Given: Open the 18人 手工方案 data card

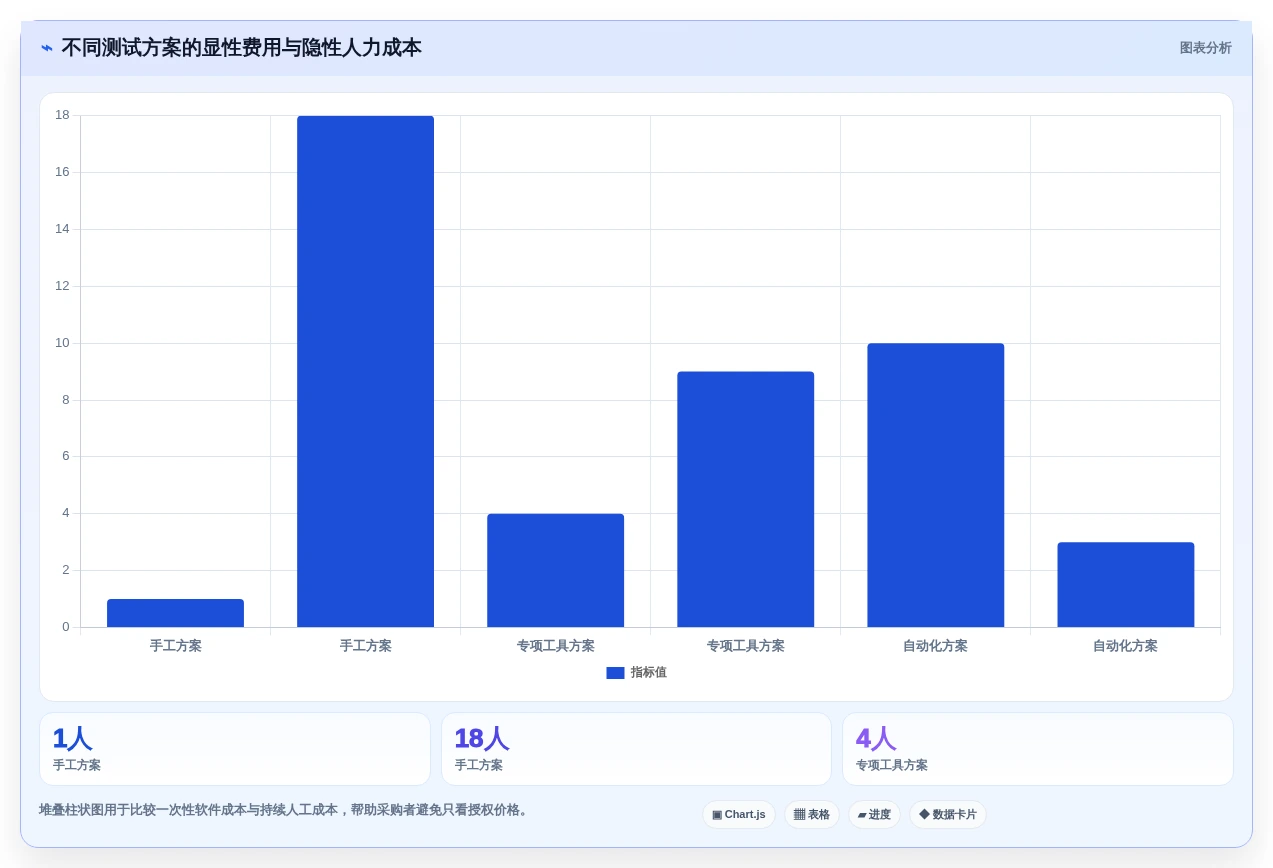Looking at the screenshot, I should (x=636, y=749).
